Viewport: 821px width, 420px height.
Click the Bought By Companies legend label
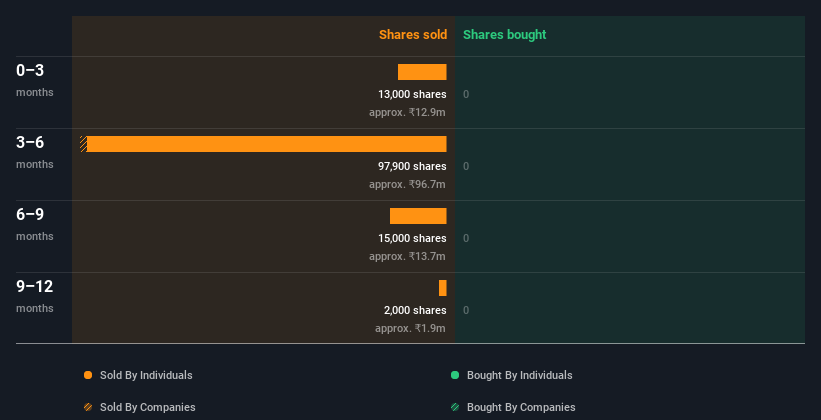(x=521, y=407)
